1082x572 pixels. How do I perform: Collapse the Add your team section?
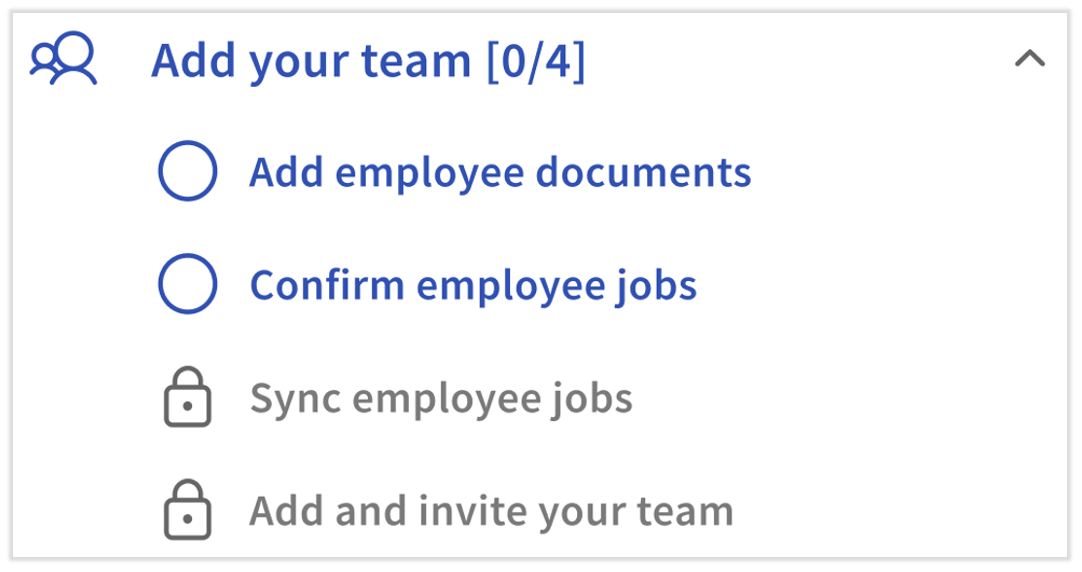click(x=1029, y=60)
